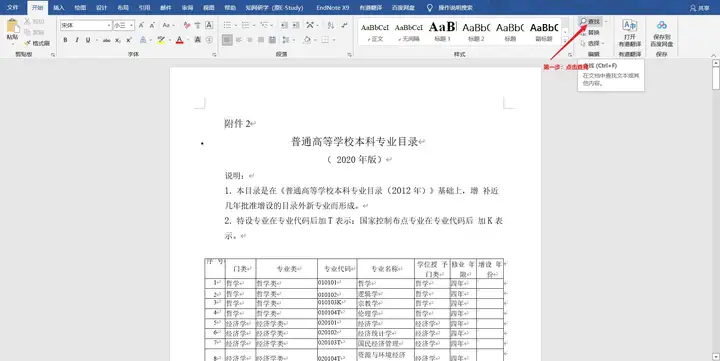Click the Shrink Font icon
Viewport: 720px width, 361px height.
coord(152,25)
